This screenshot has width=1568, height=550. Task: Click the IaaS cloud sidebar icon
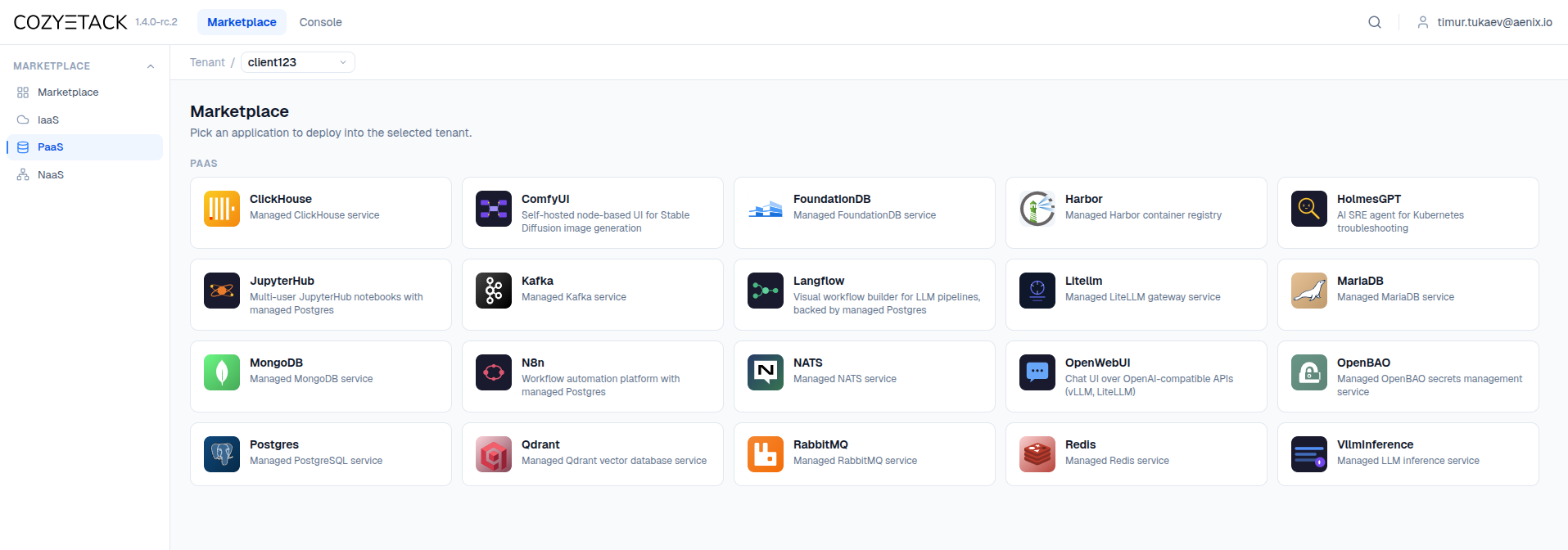coord(23,119)
